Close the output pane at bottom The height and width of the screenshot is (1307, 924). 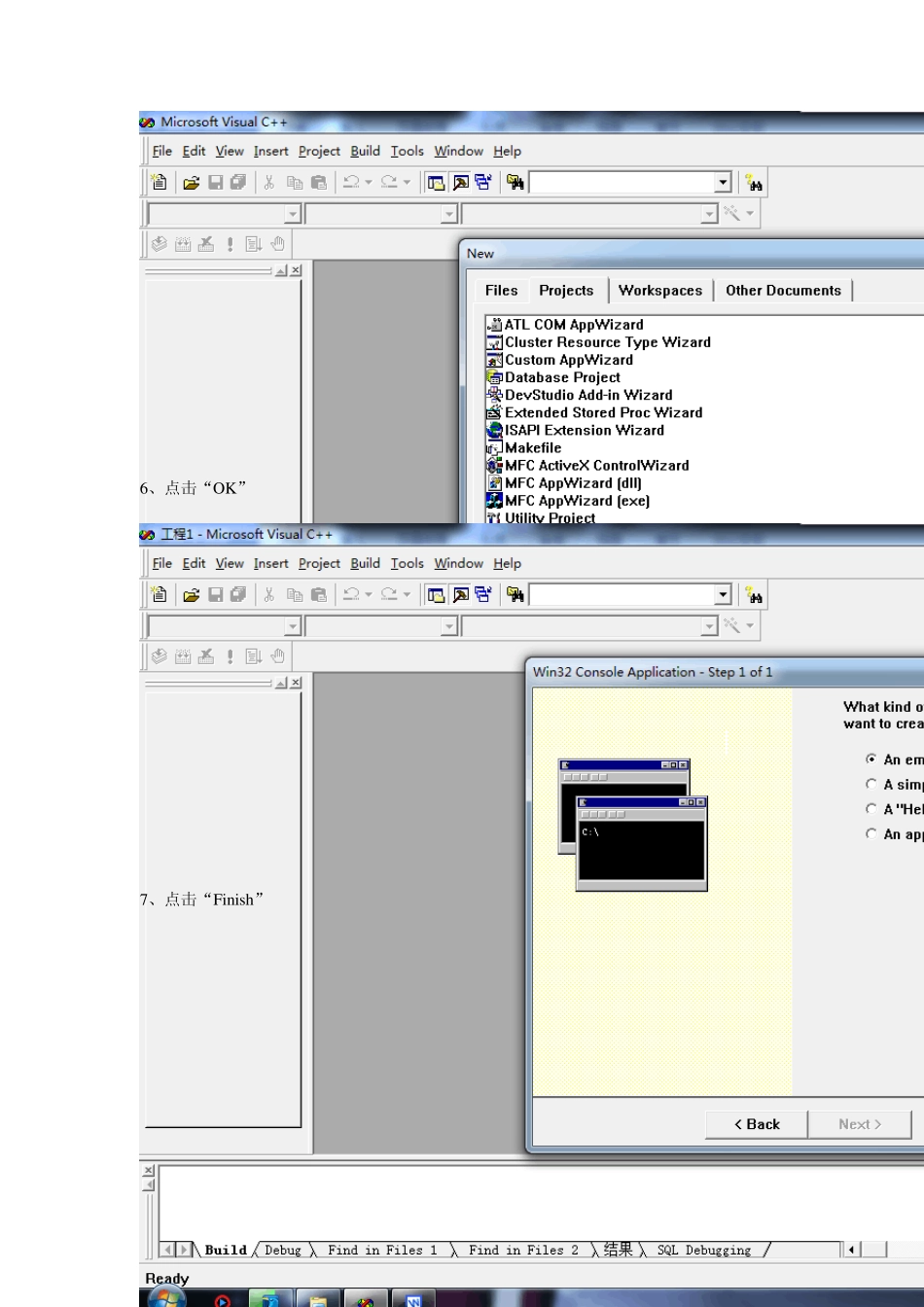point(149,1171)
